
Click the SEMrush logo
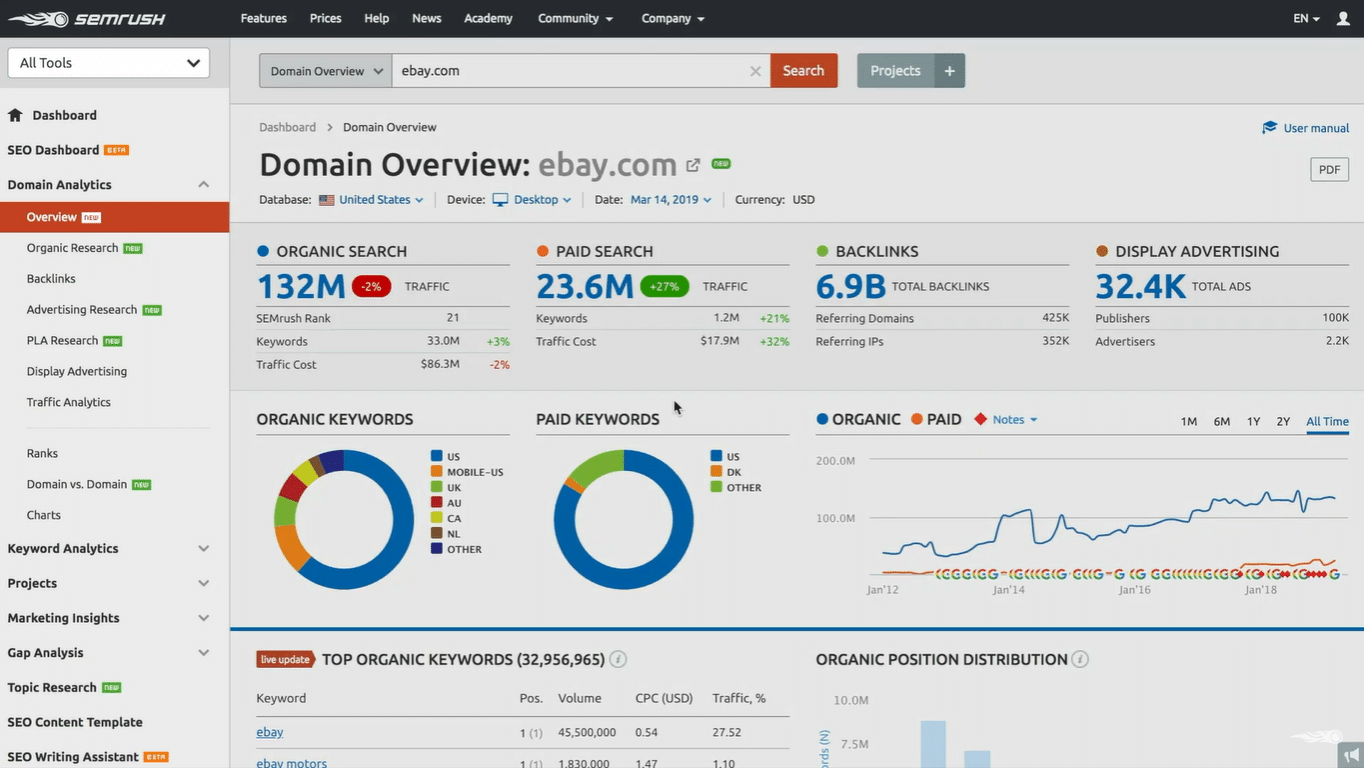[86, 17]
